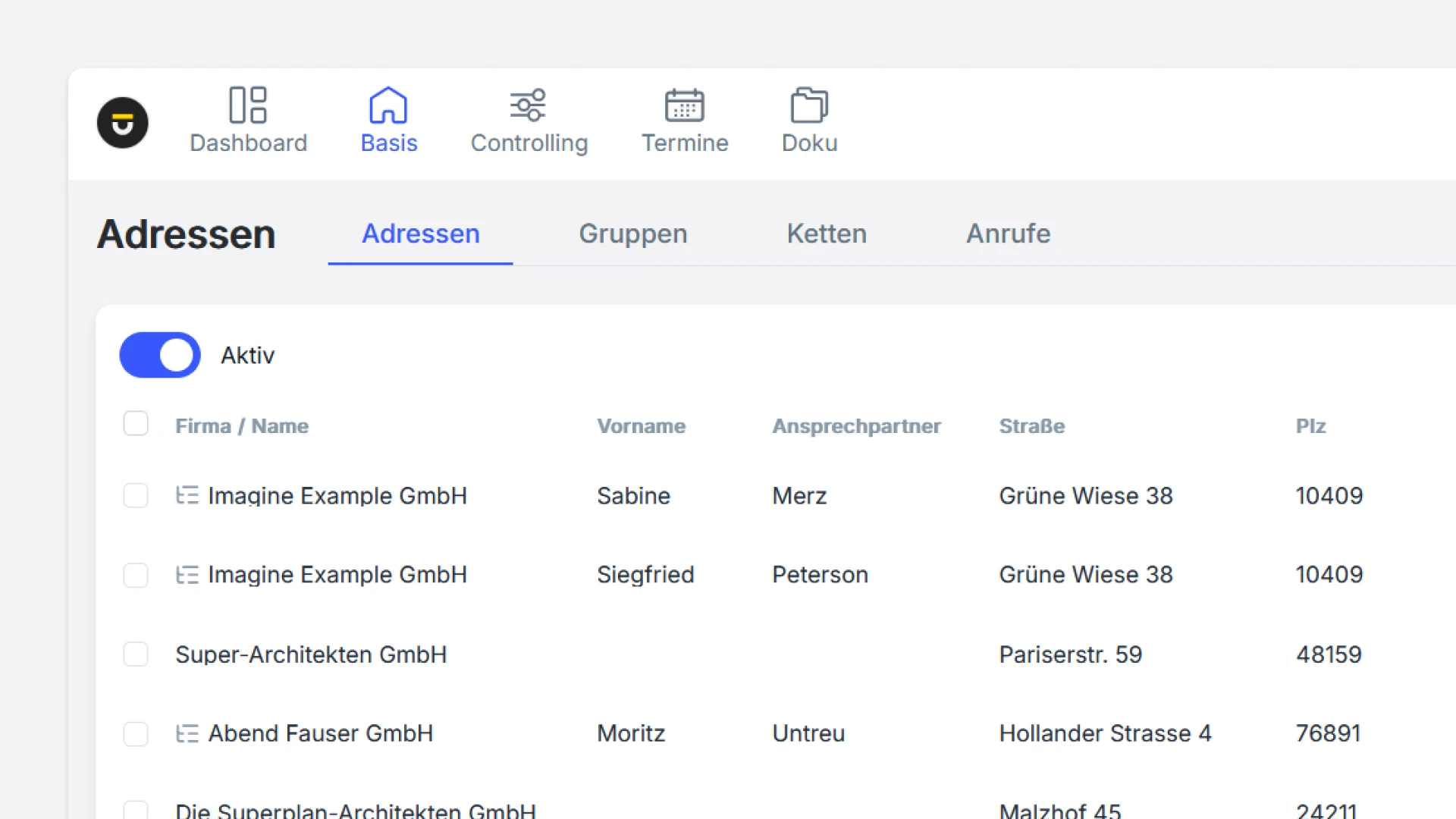This screenshot has width=1456, height=819.
Task: Check the Siegfried Peterson row checkbox
Action: (136, 575)
